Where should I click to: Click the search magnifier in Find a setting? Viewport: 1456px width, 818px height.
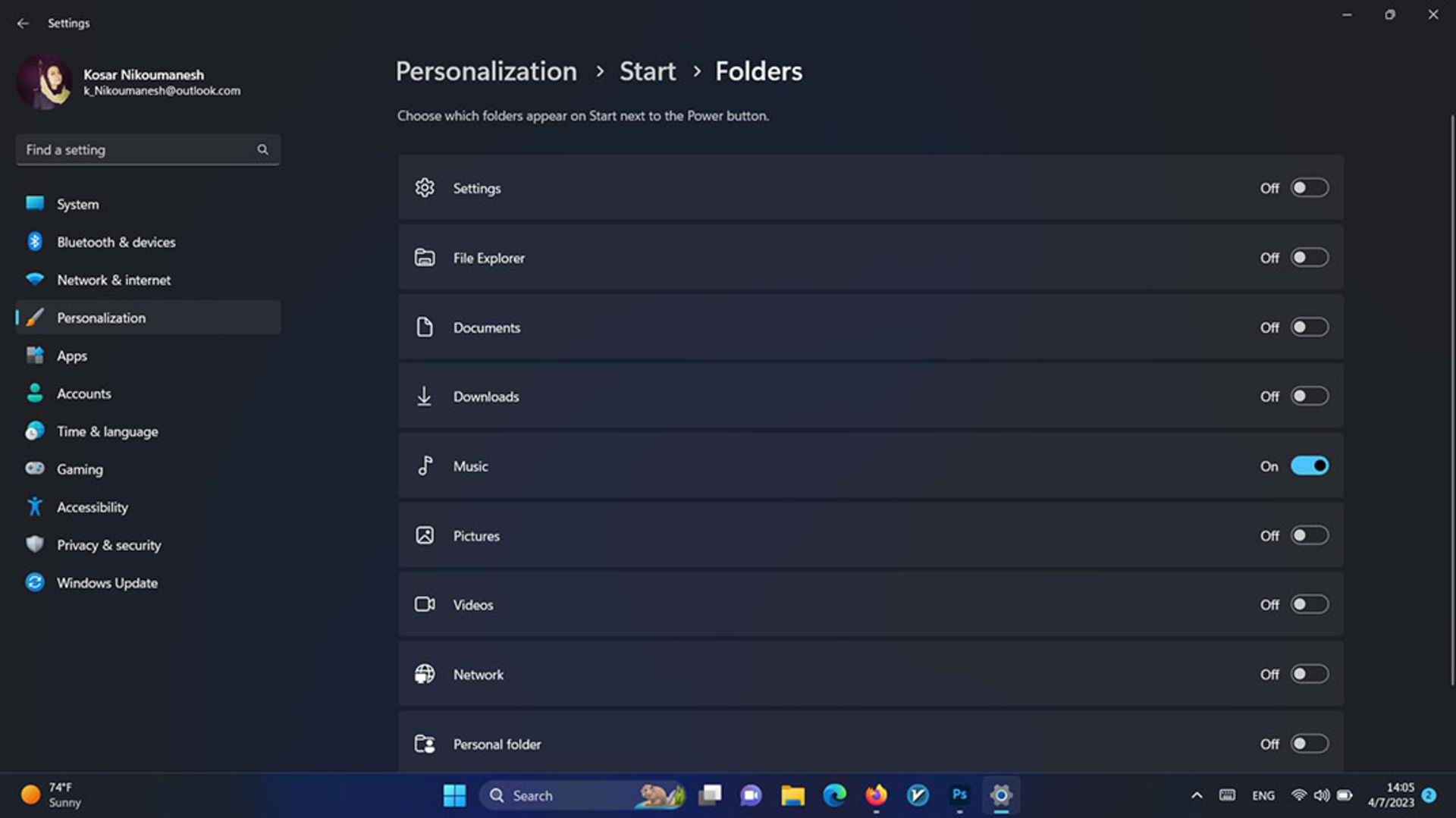pos(262,149)
